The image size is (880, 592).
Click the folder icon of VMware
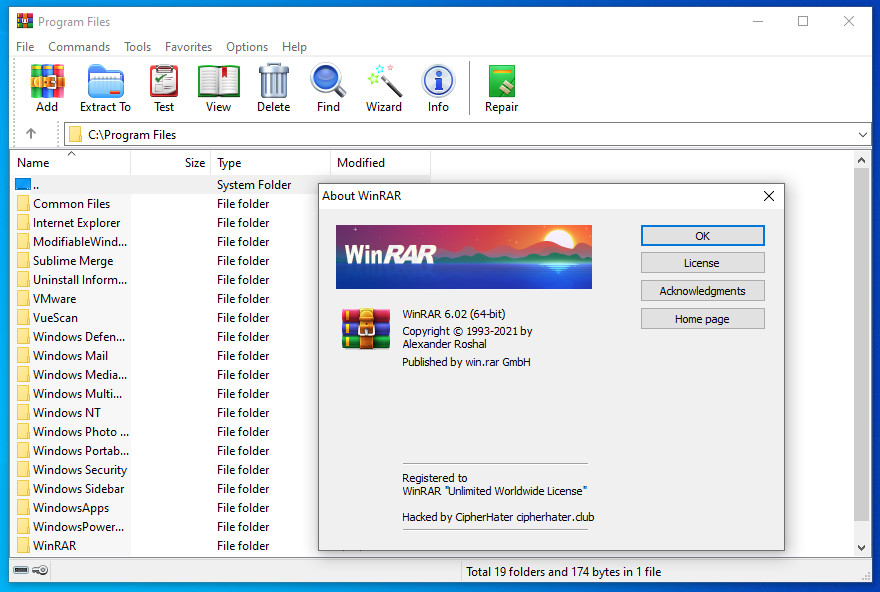pos(23,299)
